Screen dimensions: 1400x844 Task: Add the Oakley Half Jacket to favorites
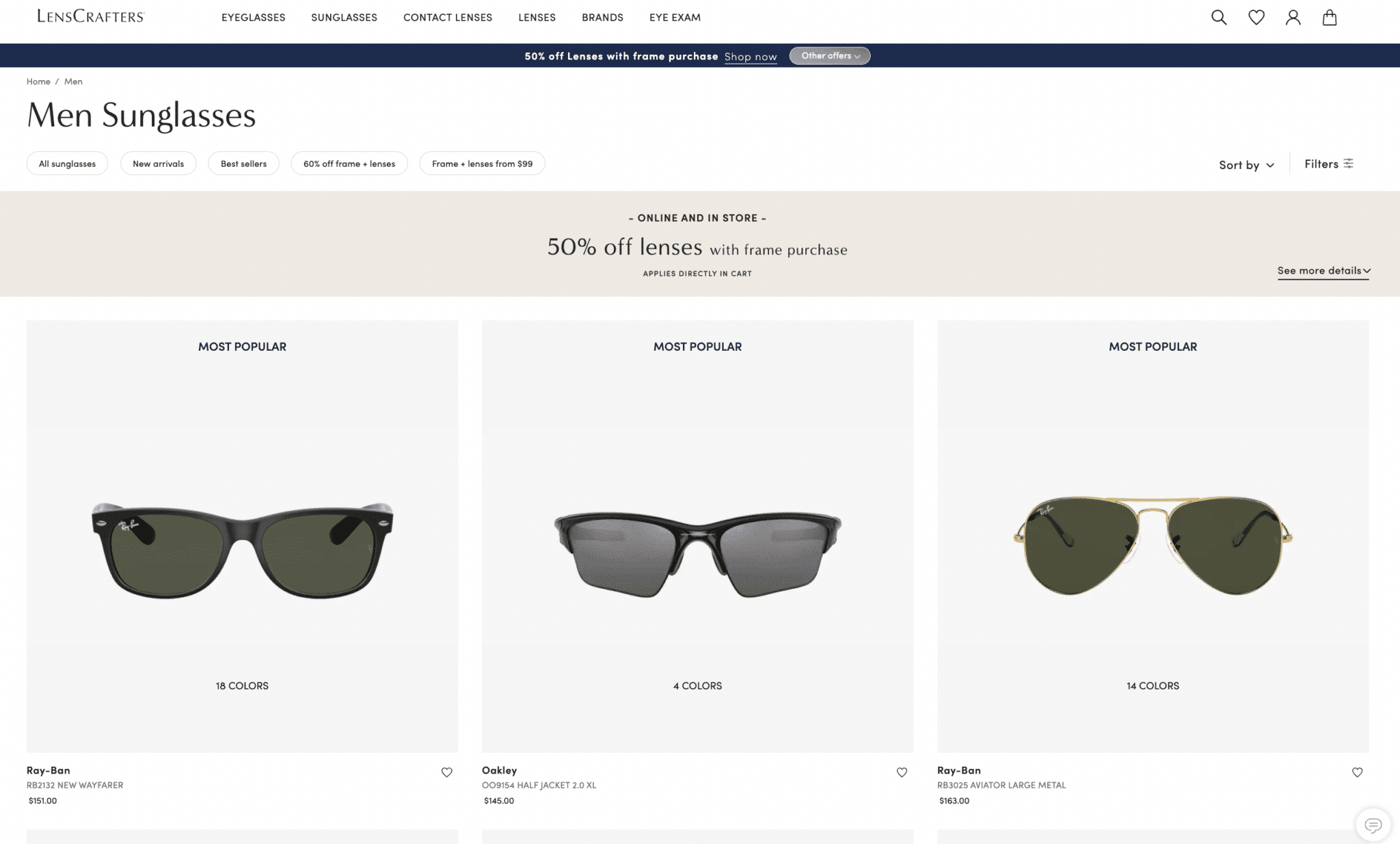coord(902,772)
